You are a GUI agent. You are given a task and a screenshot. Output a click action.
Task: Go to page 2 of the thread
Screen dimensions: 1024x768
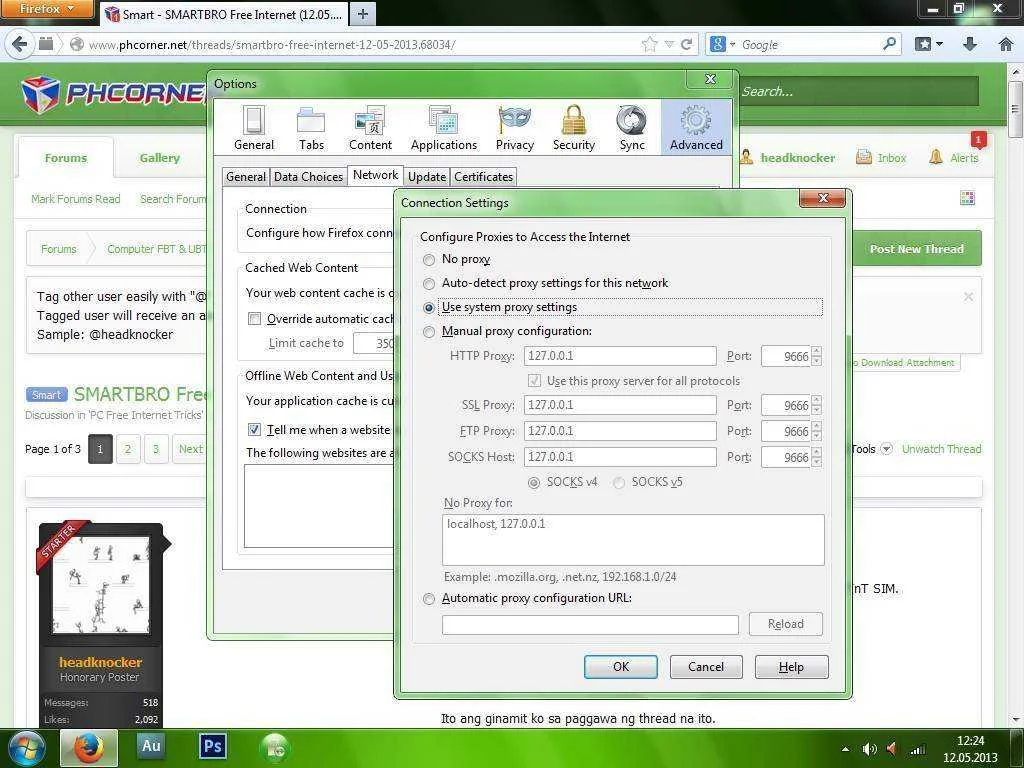pyautogui.click(x=128, y=449)
